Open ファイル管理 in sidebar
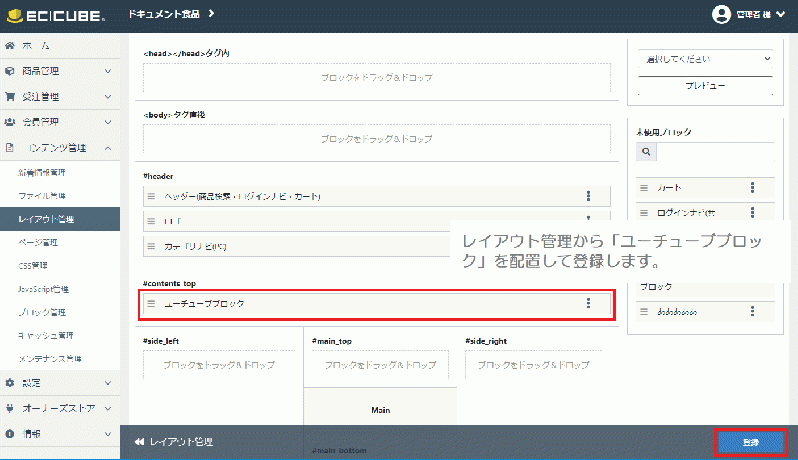 (x=43, y=195)
